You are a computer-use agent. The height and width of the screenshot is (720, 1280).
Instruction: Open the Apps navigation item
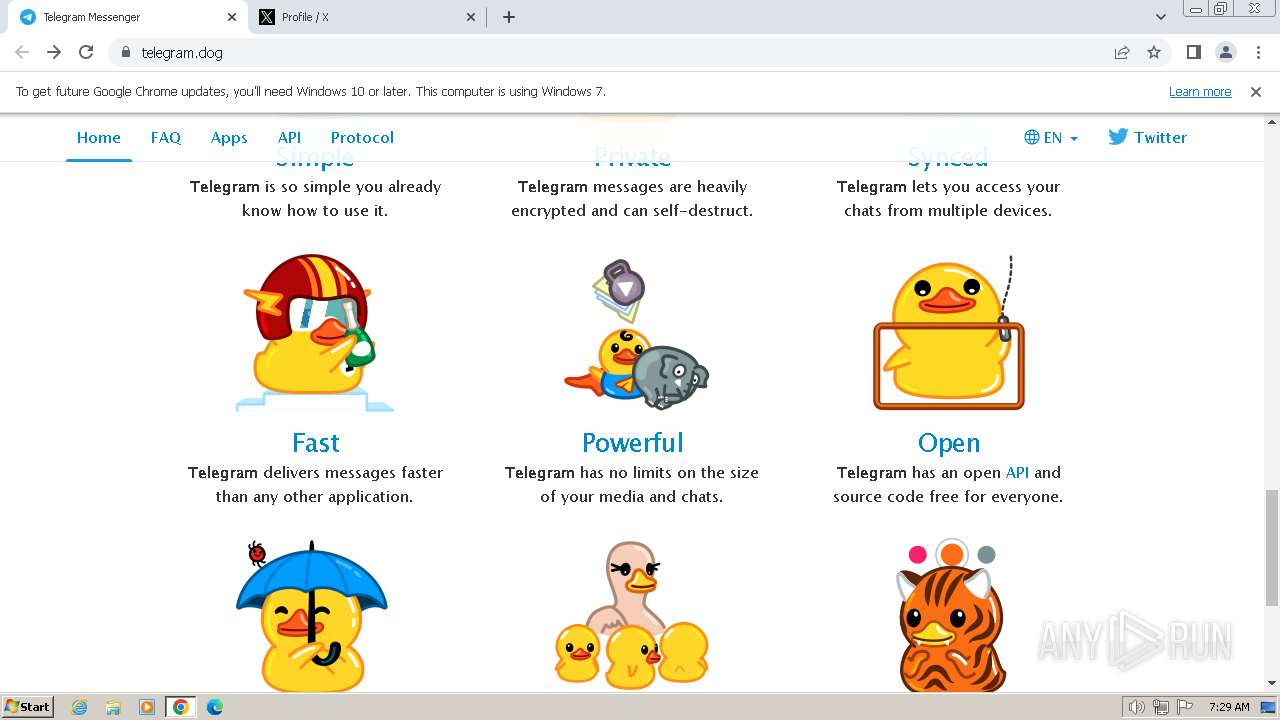tap(229, 138)
